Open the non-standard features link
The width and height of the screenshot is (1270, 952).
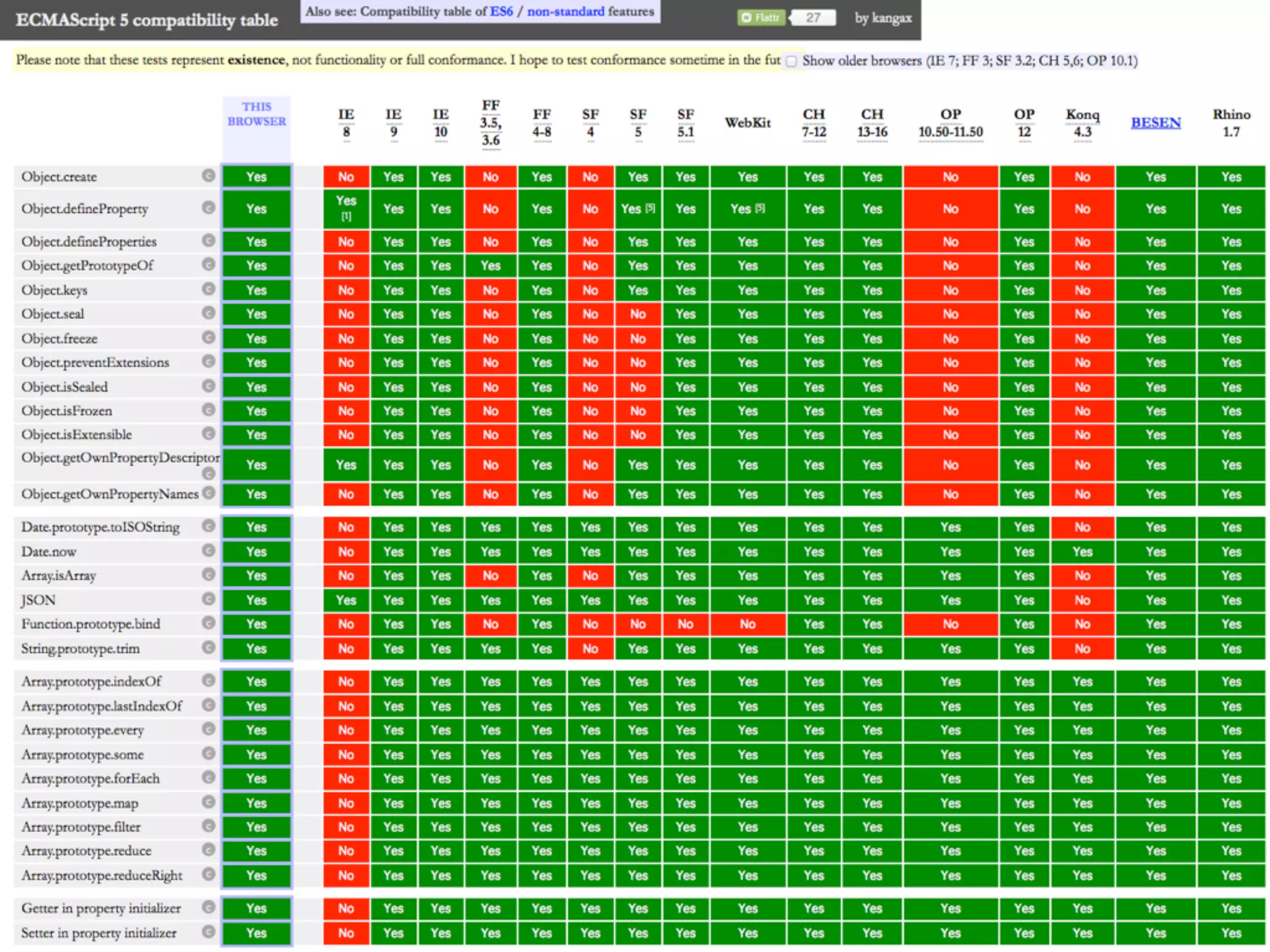(565, 12)
